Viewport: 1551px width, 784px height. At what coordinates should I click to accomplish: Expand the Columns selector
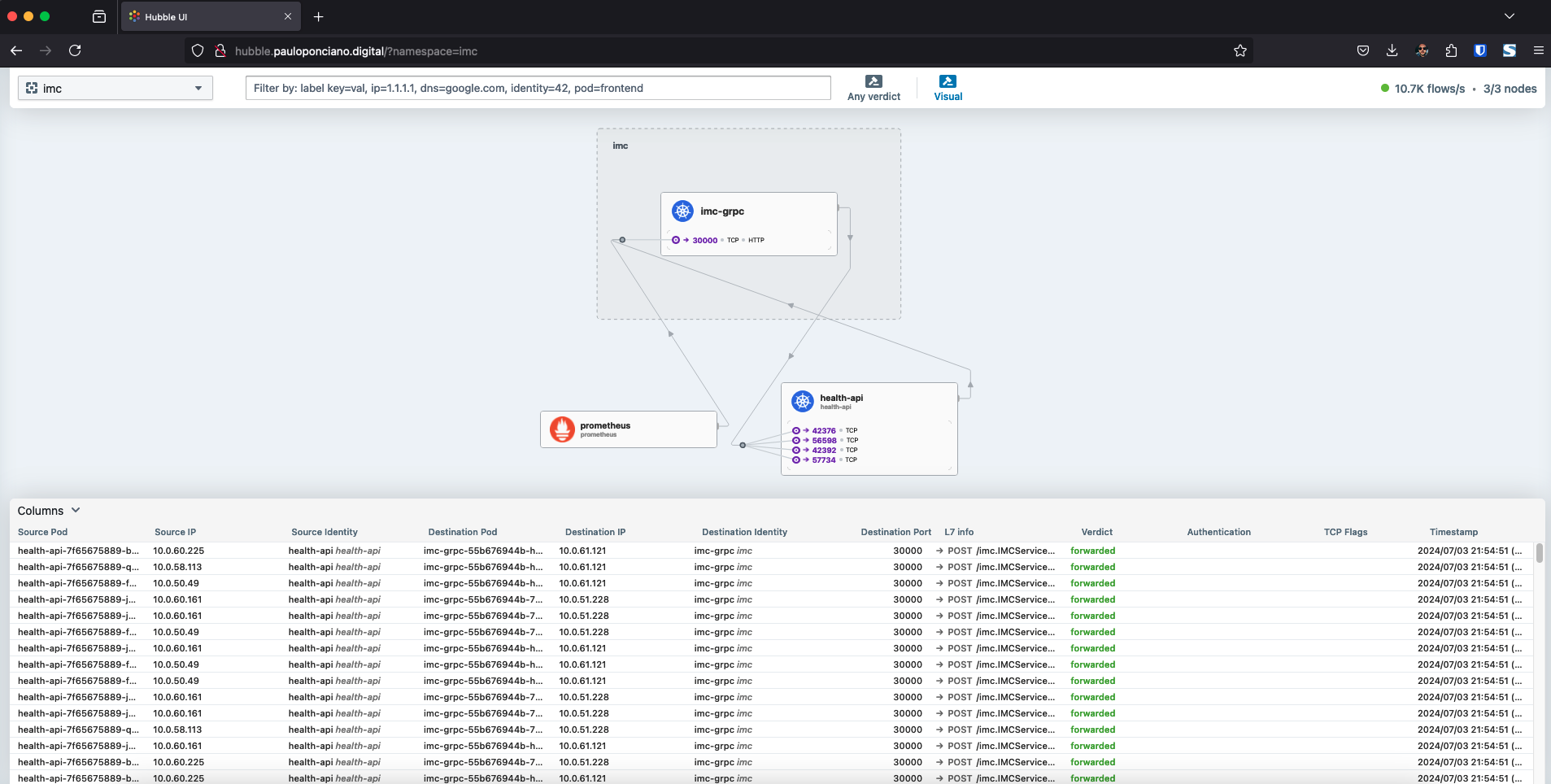click(49, 511)
